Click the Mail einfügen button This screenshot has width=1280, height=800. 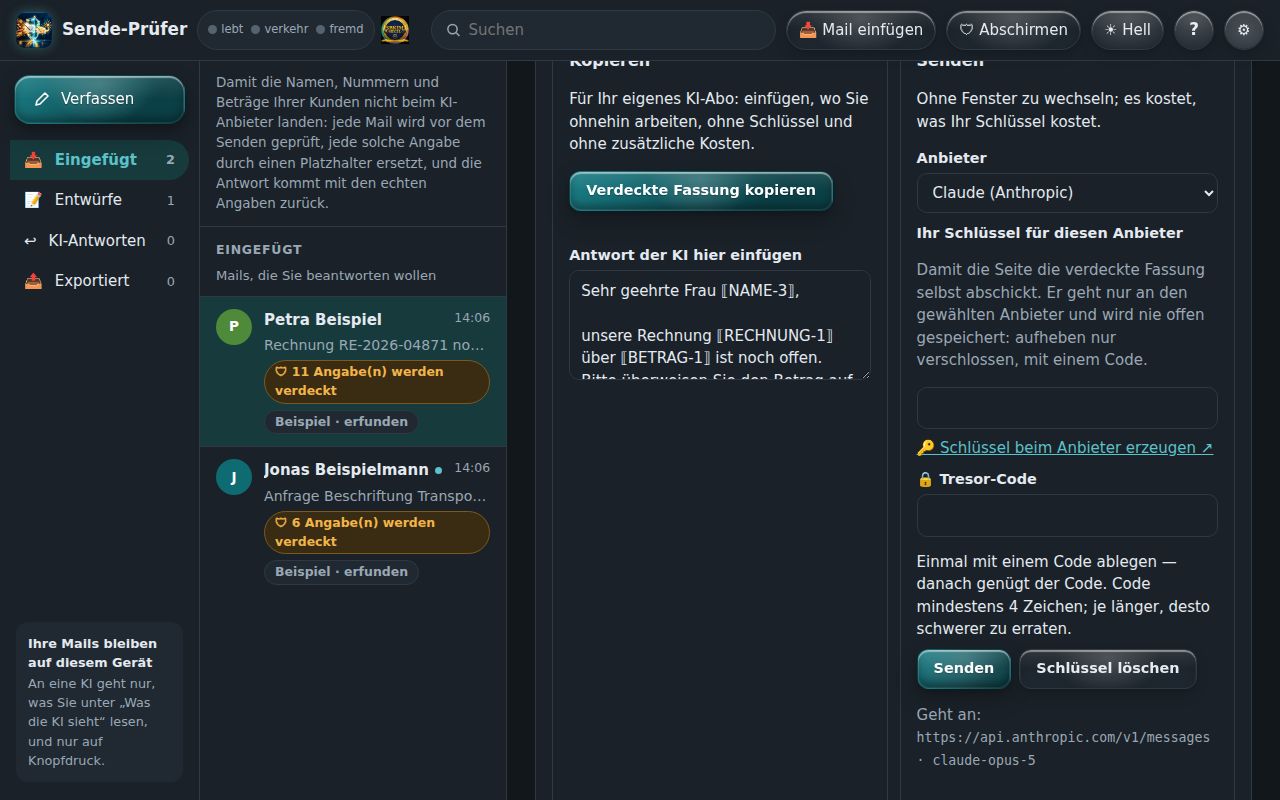pos(861,30)
